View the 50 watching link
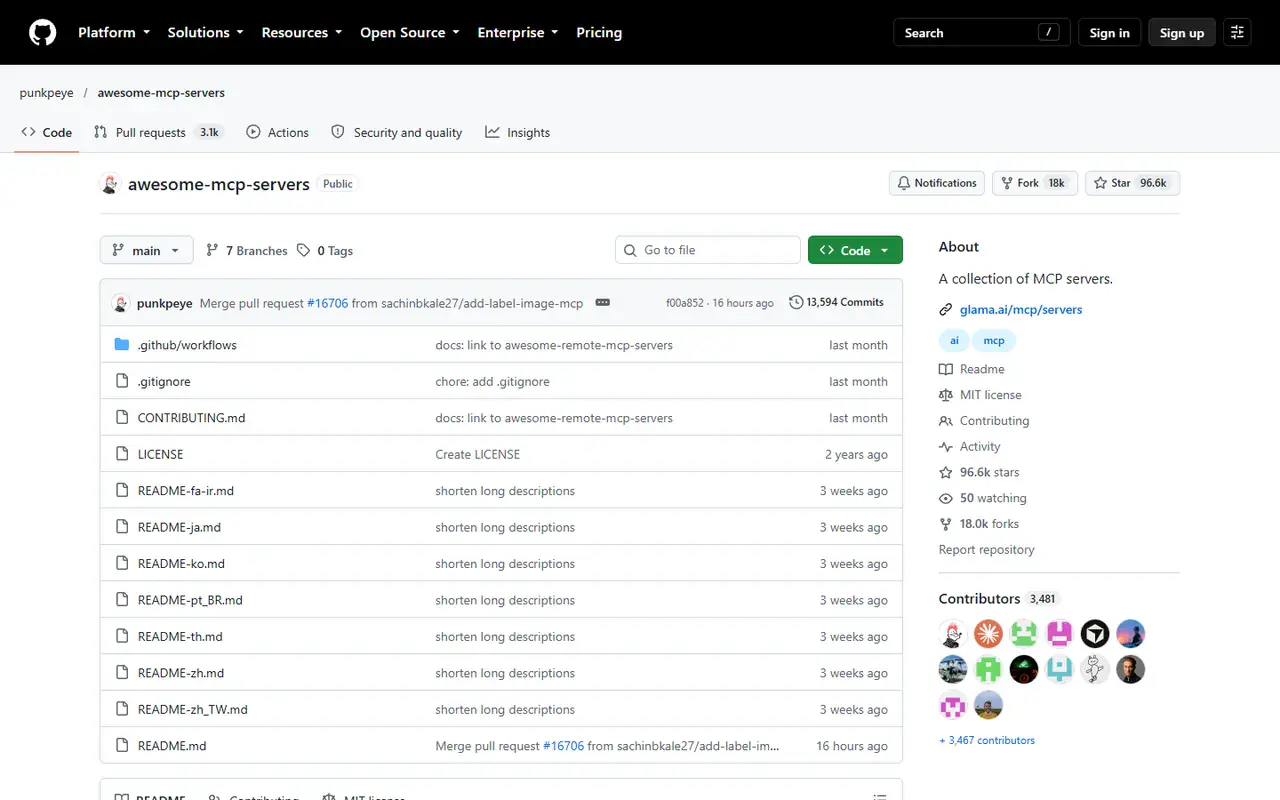 (983, 498)
